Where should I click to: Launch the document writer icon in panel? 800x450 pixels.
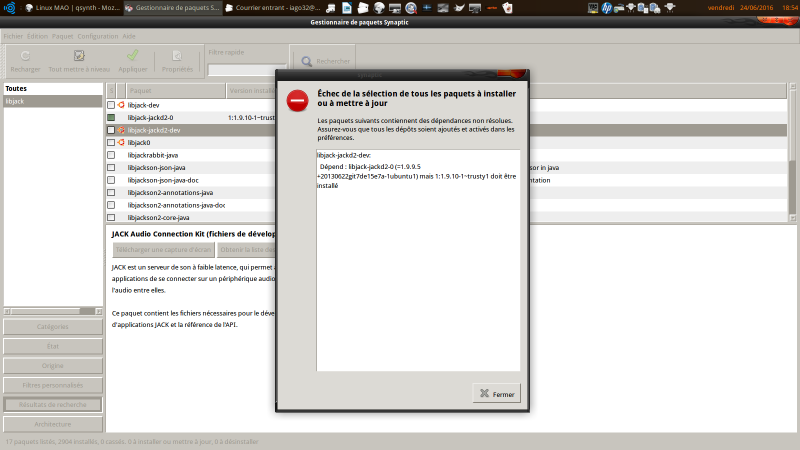point(347,8)
